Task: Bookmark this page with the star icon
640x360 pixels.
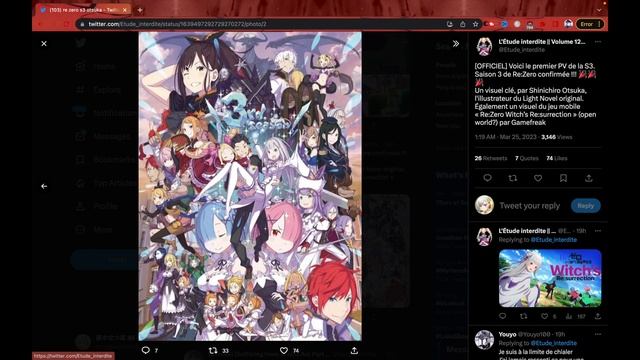Action: 476,24
